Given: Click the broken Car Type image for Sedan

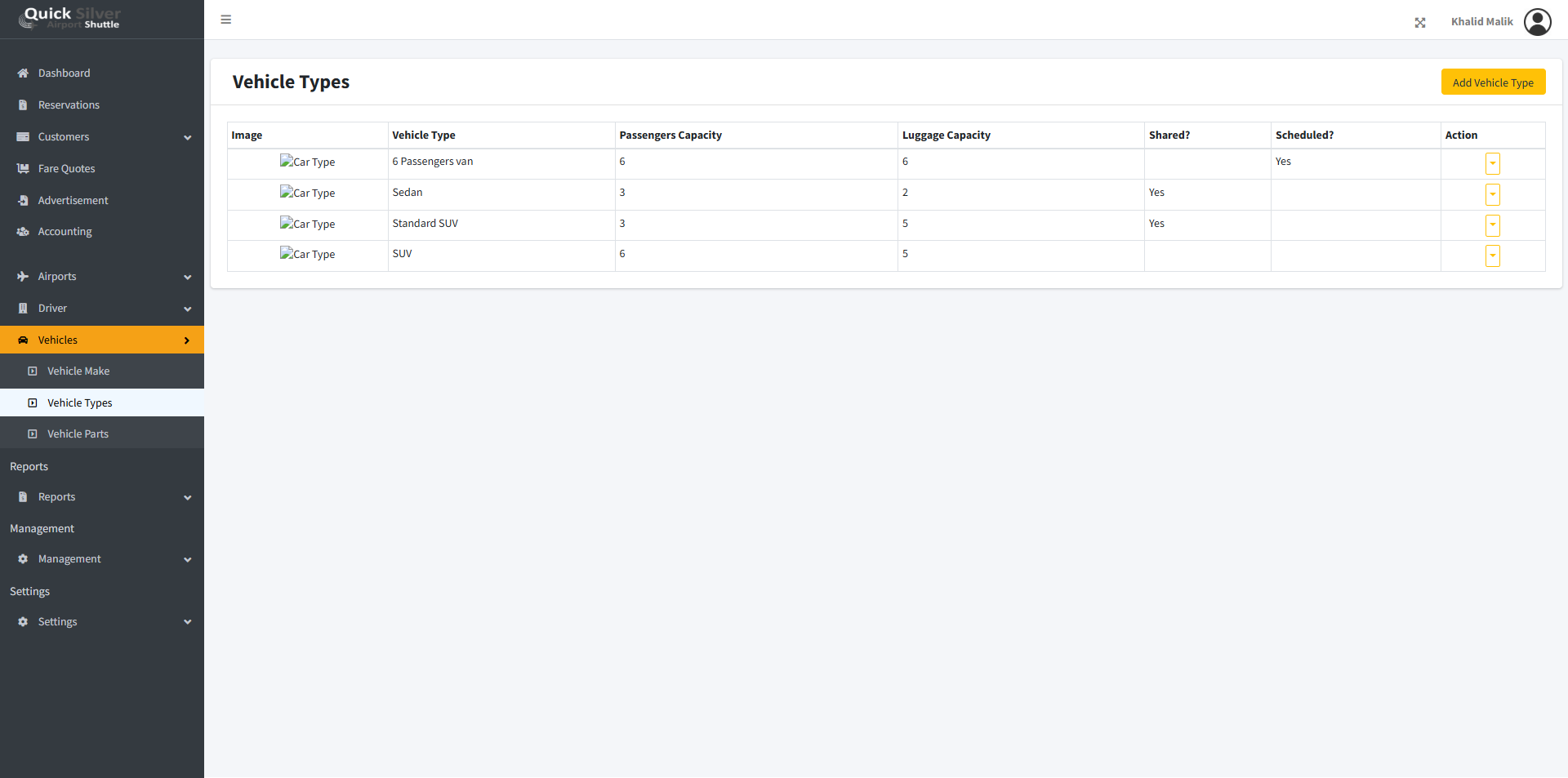Looking at the screenshot, I should (307, 193).
